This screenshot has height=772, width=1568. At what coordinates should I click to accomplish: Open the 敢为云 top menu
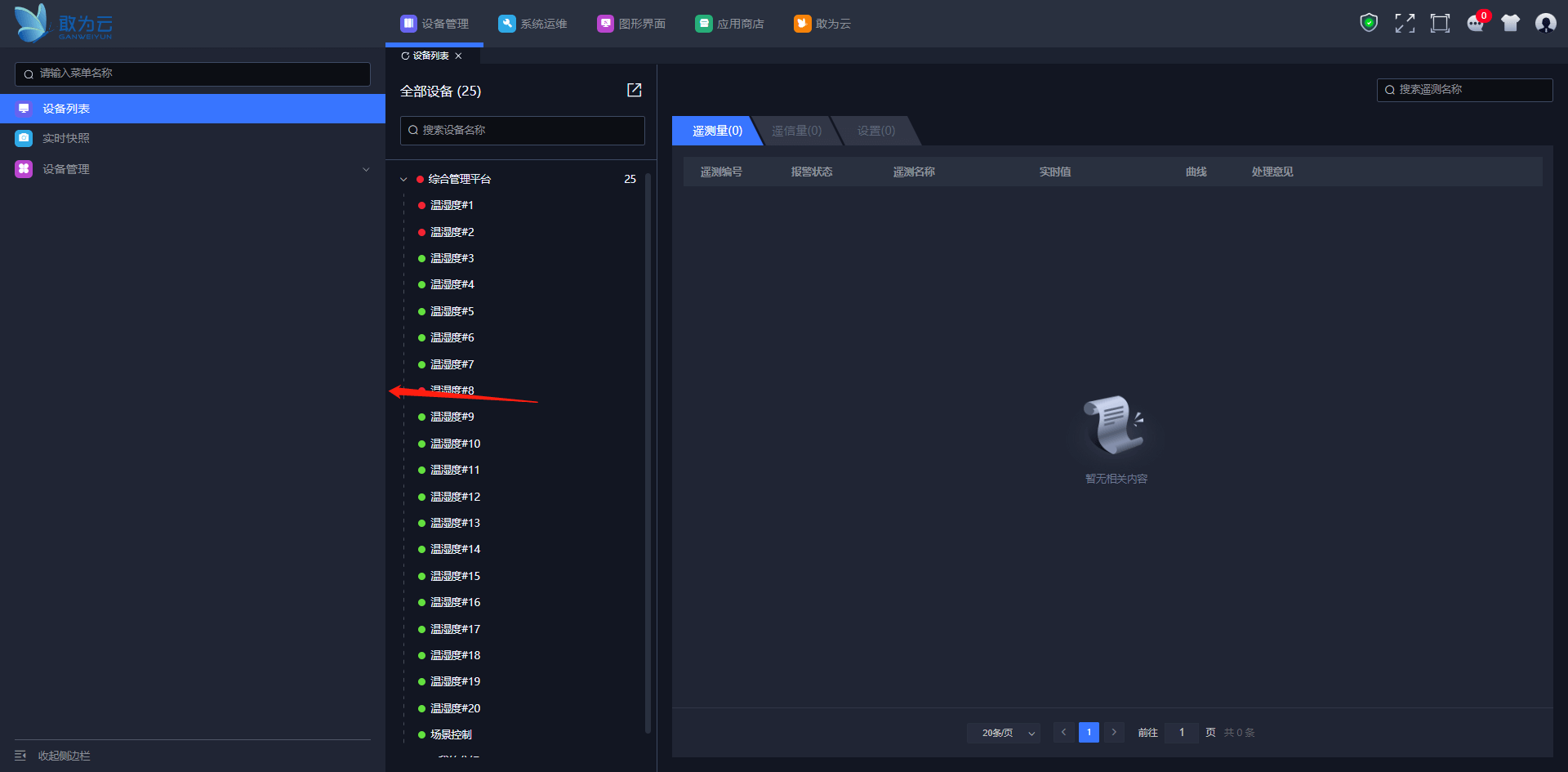pyautogui.click(x=822, y=24)
